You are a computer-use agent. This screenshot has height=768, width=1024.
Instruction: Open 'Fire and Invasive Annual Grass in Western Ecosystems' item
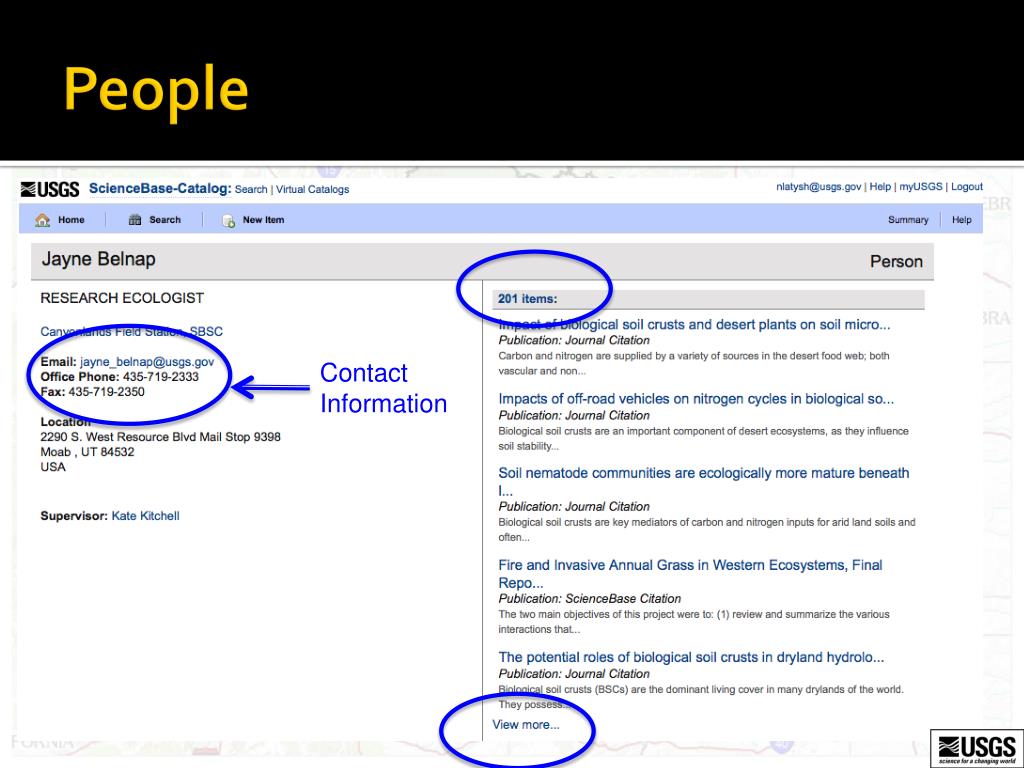(690, 573)
